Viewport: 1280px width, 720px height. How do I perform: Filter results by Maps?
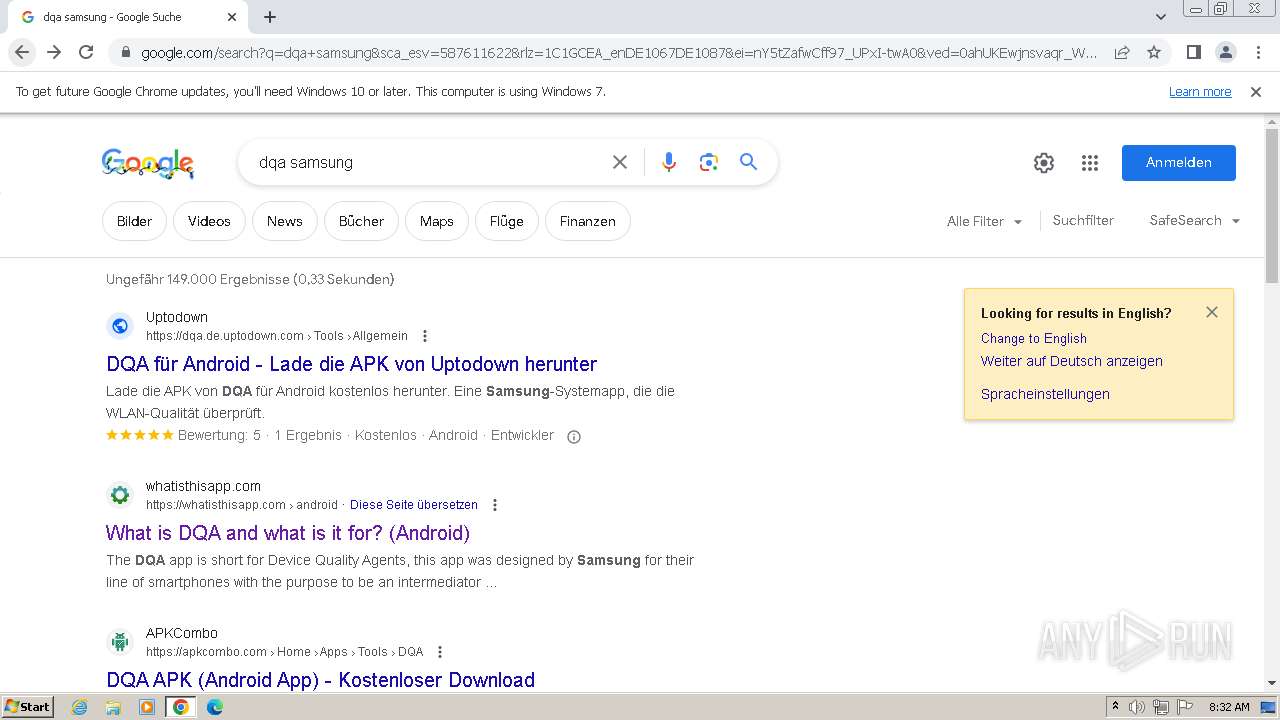tap(436, 221)
